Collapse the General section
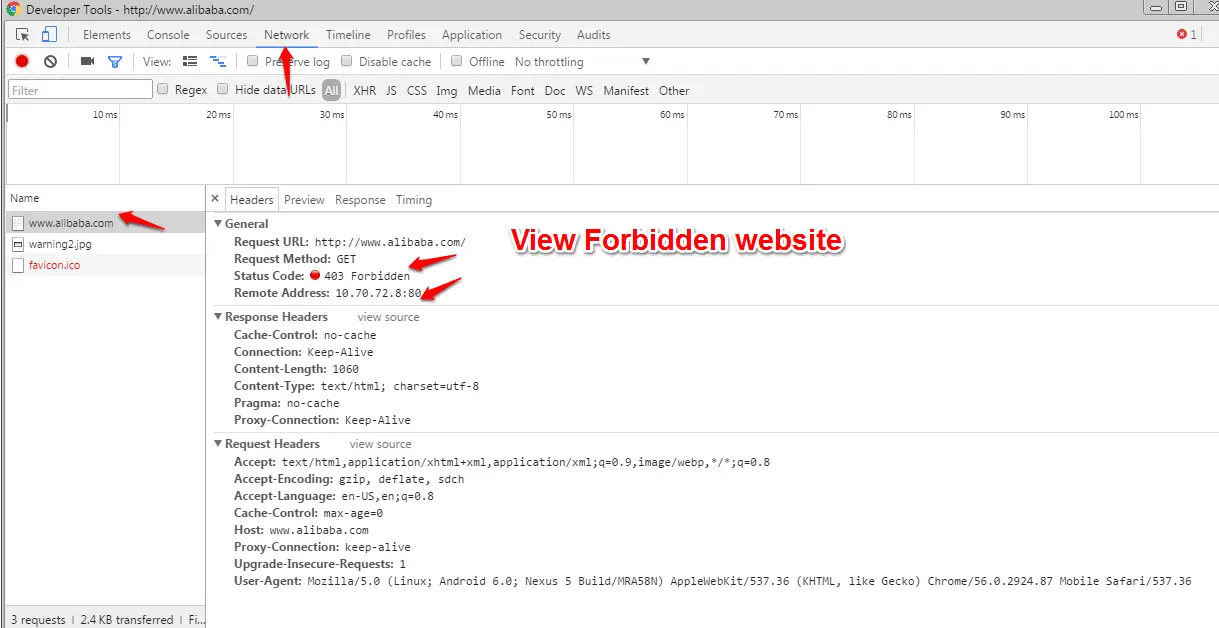Image resolution: width=1219 pixels, height=628 pixels. [219, 224]
